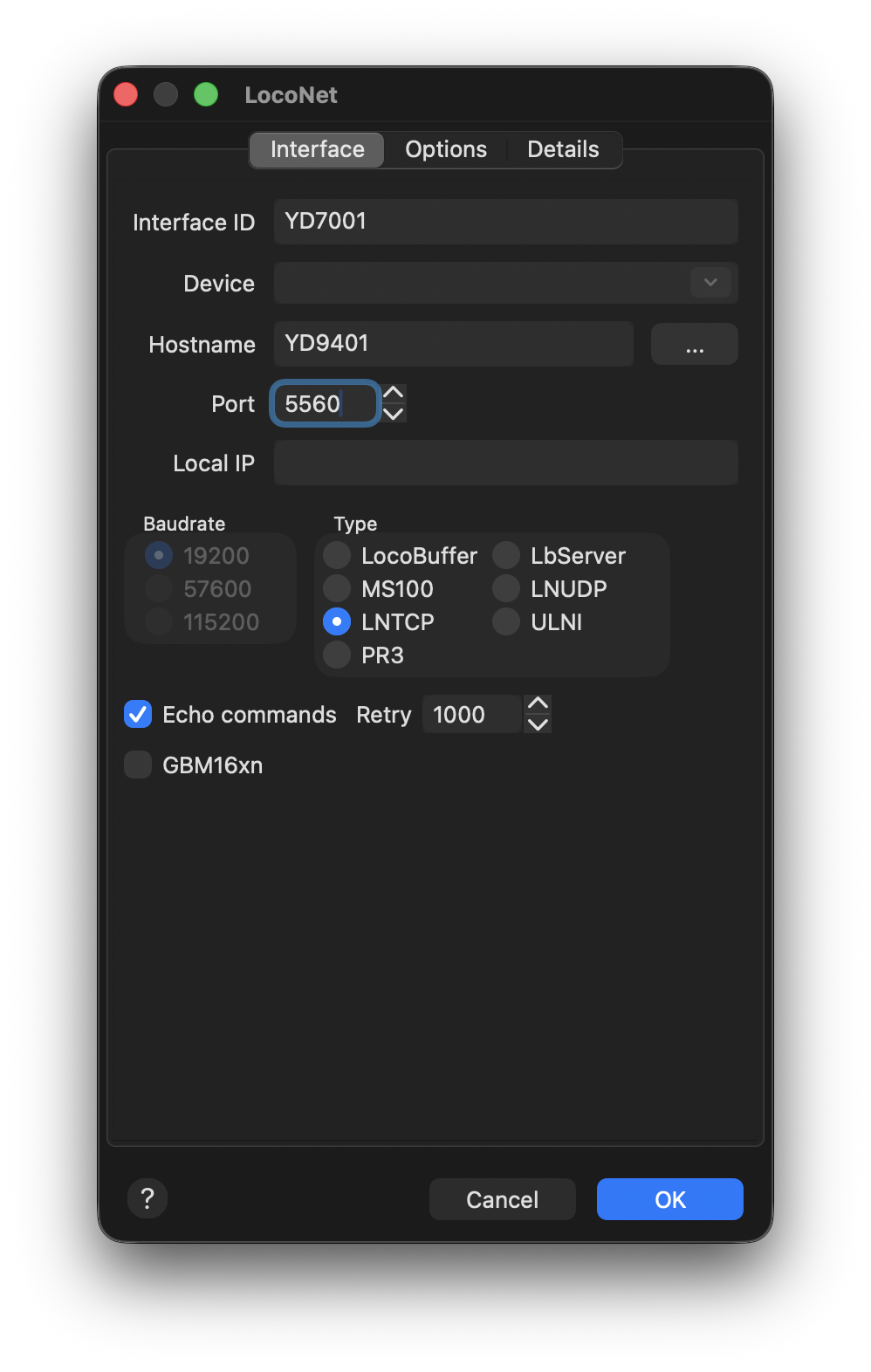Screen dimensions: 871x1372
Task: Increase the Retry value with up arrow
Action: tap(538, 703)
